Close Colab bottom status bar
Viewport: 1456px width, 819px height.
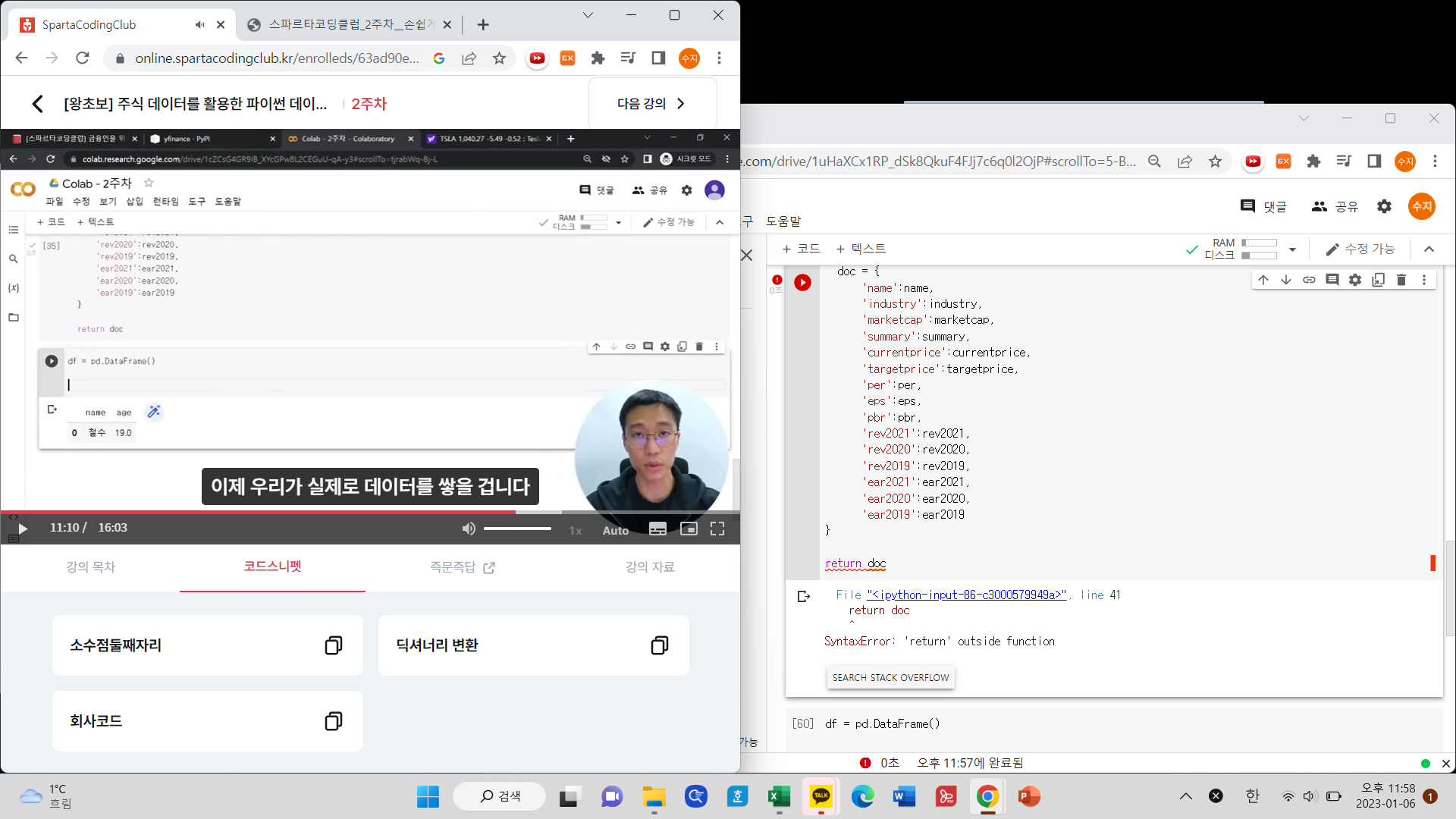coord(1445,764)
